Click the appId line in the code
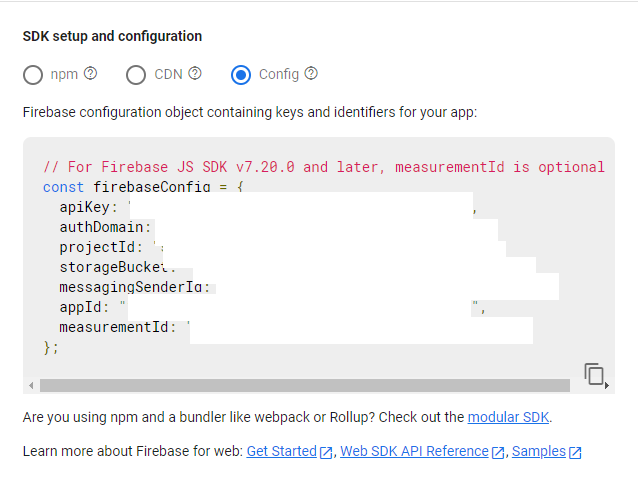Viewport: 638px width, 480px height. pos(84,307)
